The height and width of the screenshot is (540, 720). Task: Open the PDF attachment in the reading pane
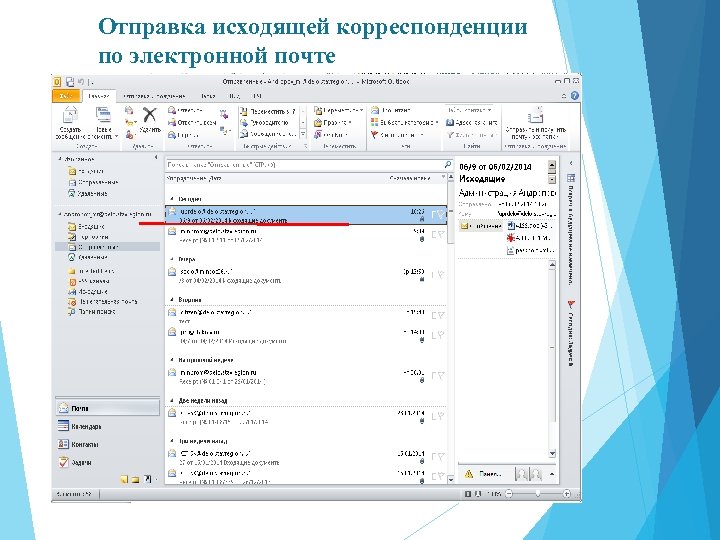(x=530, y=238)
